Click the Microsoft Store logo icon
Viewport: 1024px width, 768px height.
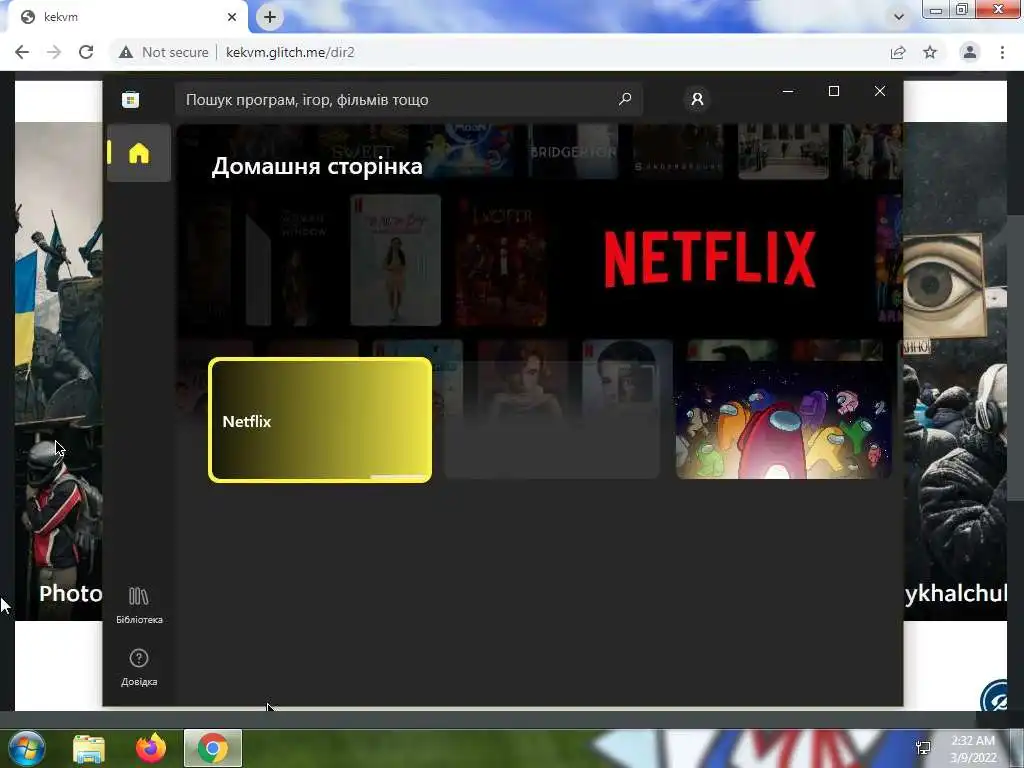tap(131, 100)
